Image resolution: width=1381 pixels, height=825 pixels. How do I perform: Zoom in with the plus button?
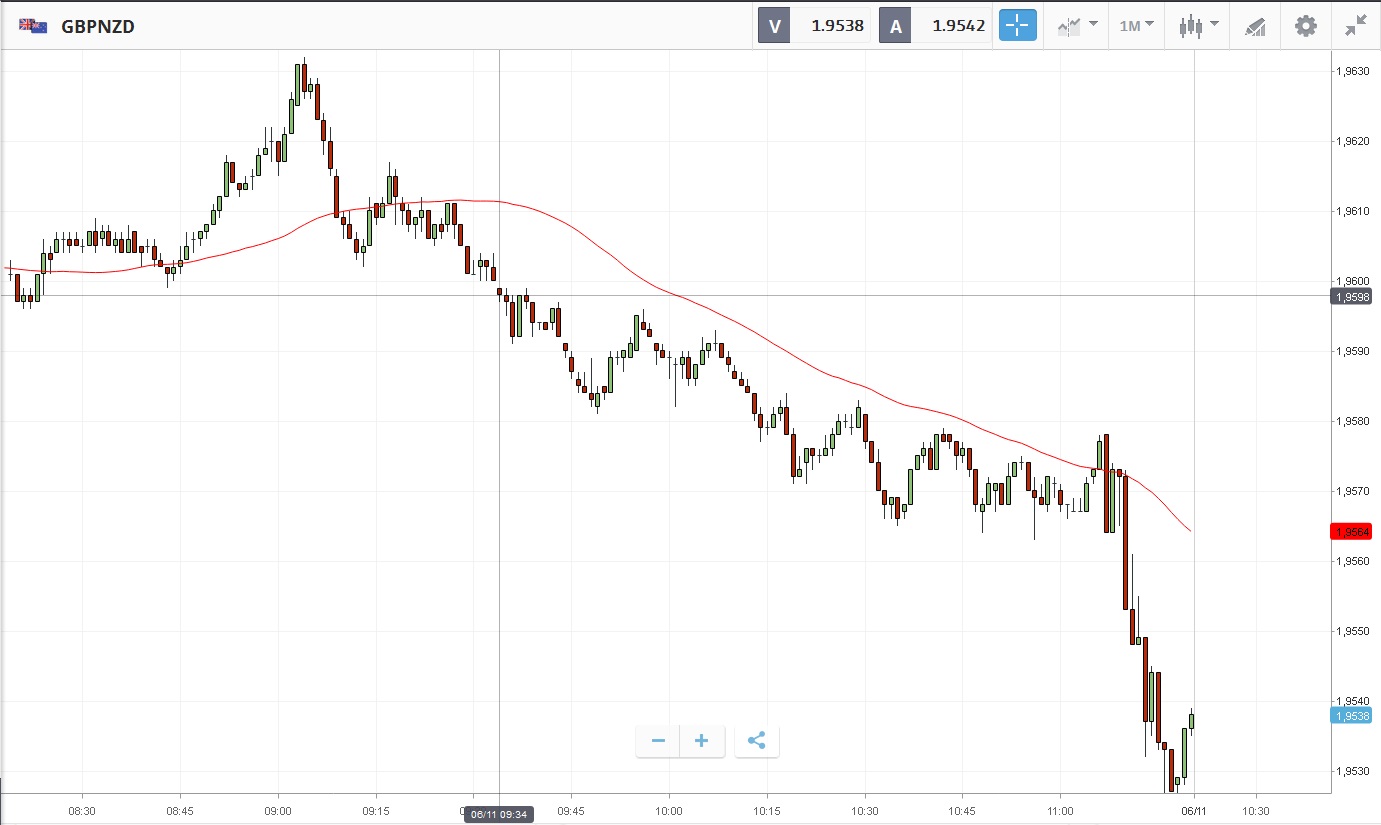702,741
